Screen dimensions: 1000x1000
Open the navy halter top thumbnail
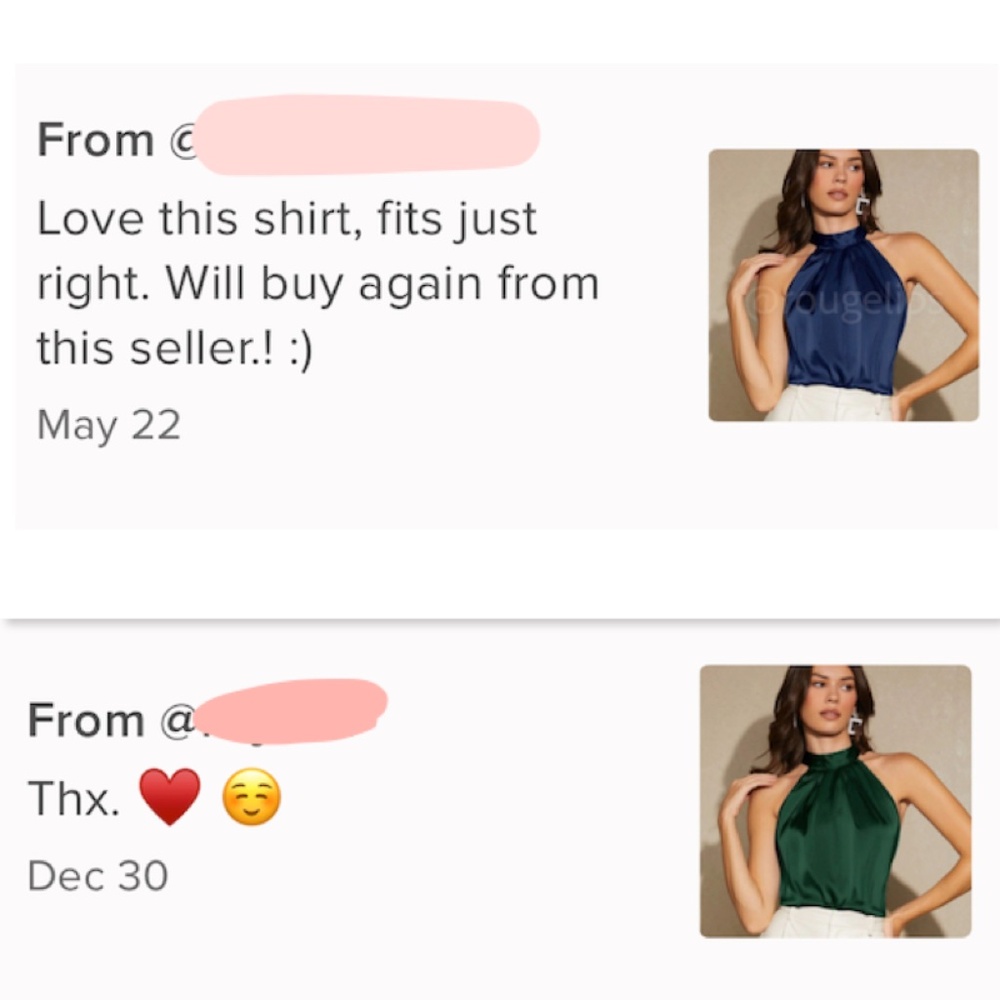(845, 285)
